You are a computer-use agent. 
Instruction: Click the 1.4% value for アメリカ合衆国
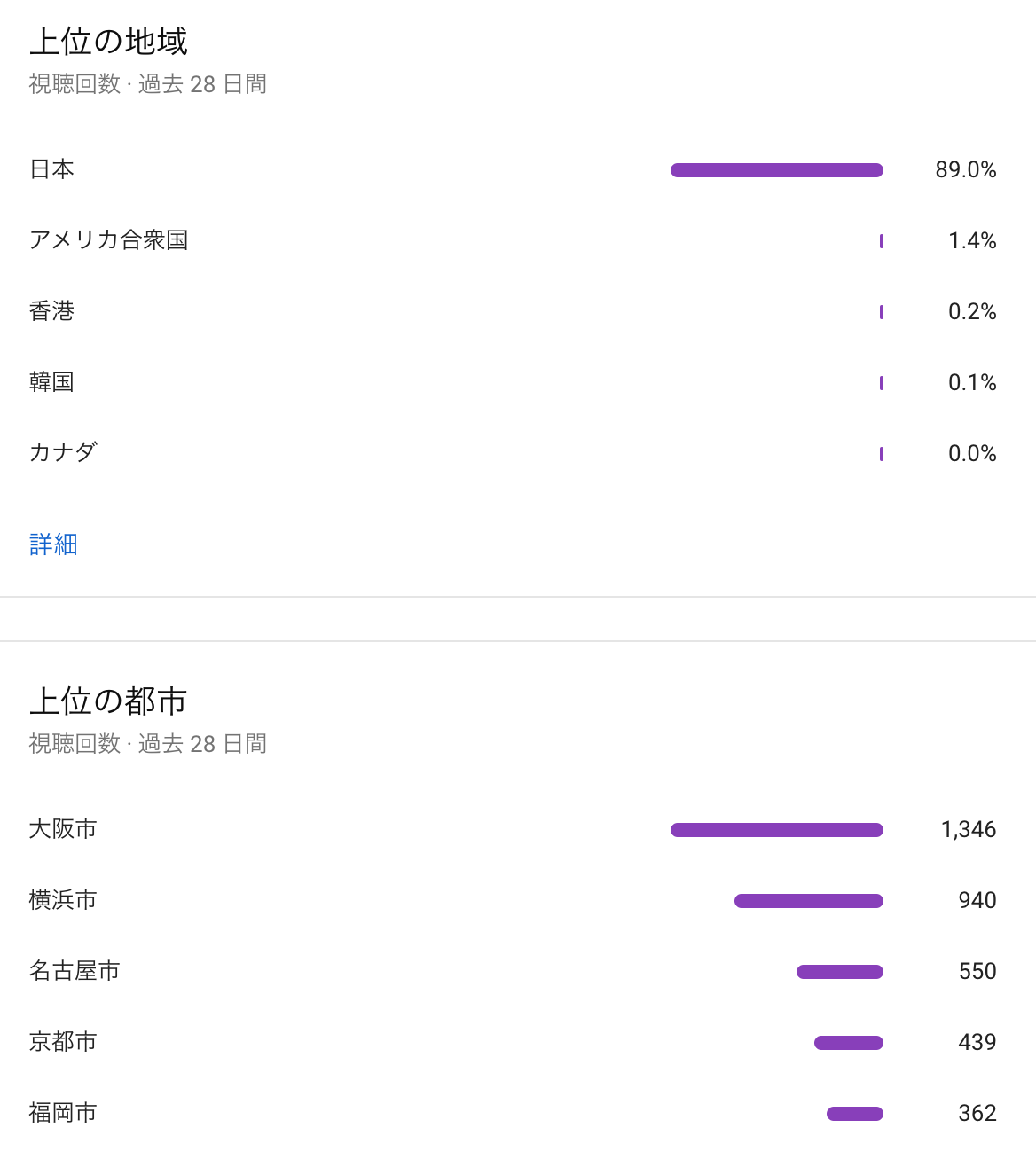coord(971,240)
